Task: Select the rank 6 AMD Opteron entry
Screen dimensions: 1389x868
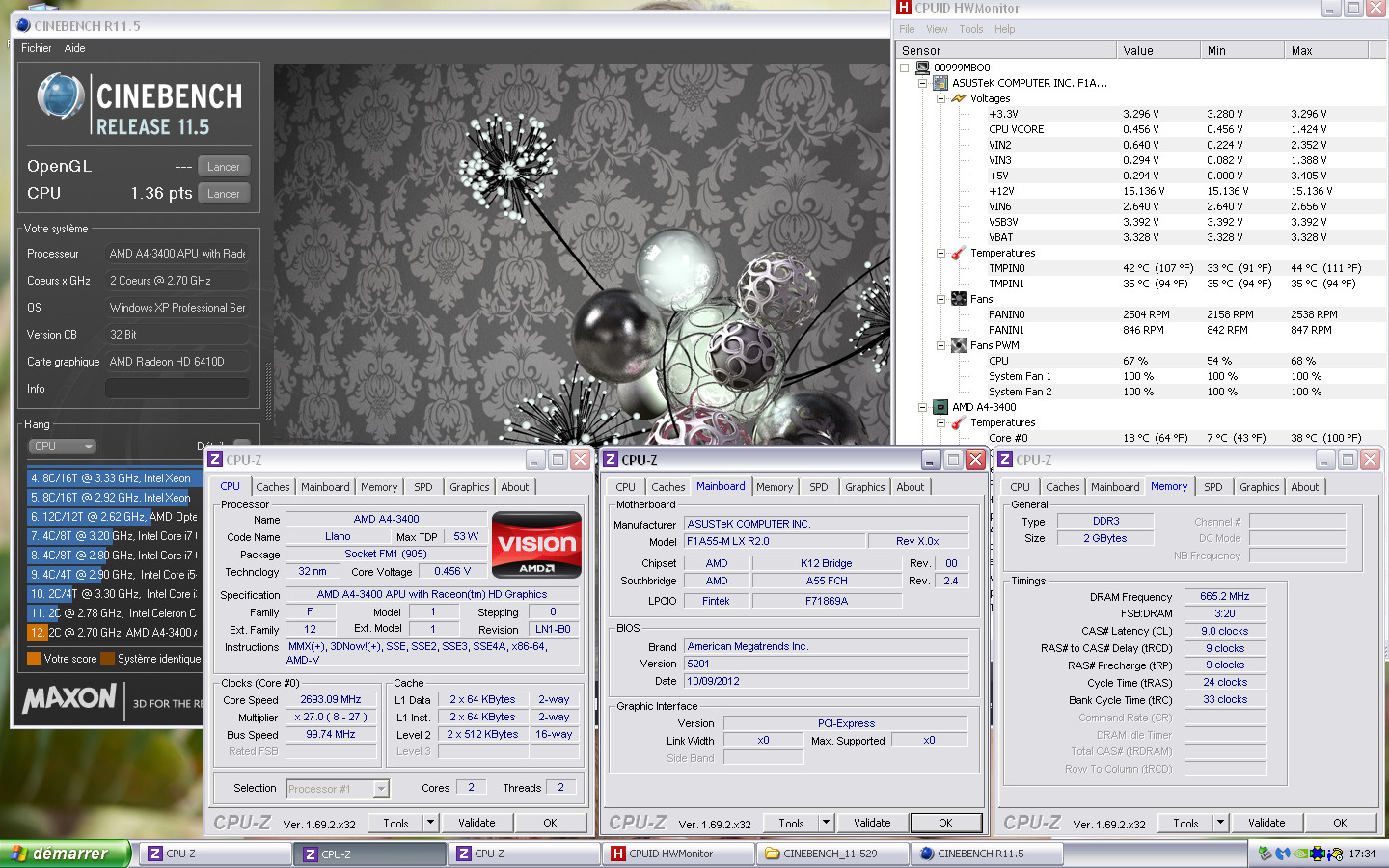Action: pyautogui.click(x=114, y=517)
